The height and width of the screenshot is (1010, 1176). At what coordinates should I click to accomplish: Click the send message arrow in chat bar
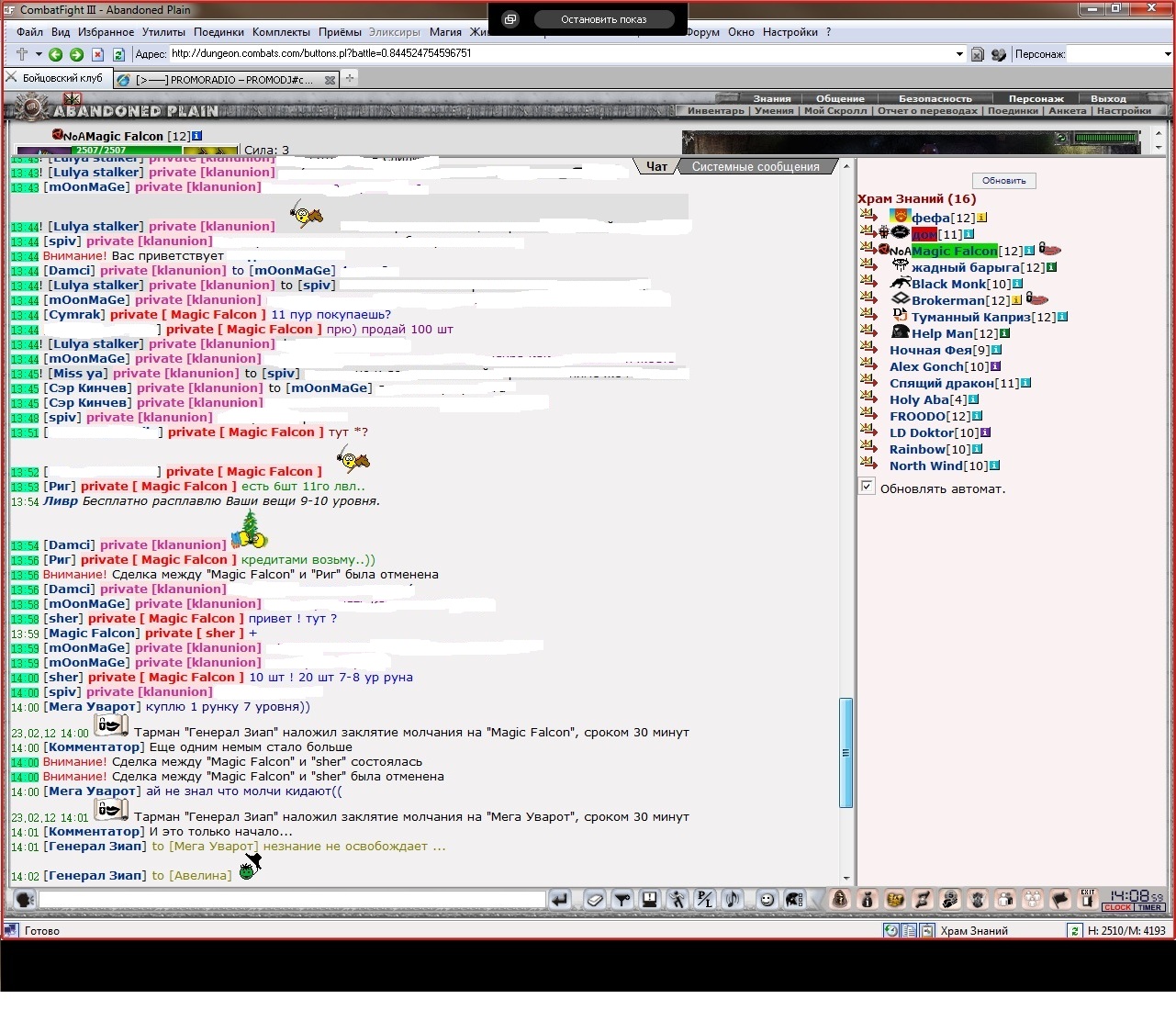tap(560, 900)
